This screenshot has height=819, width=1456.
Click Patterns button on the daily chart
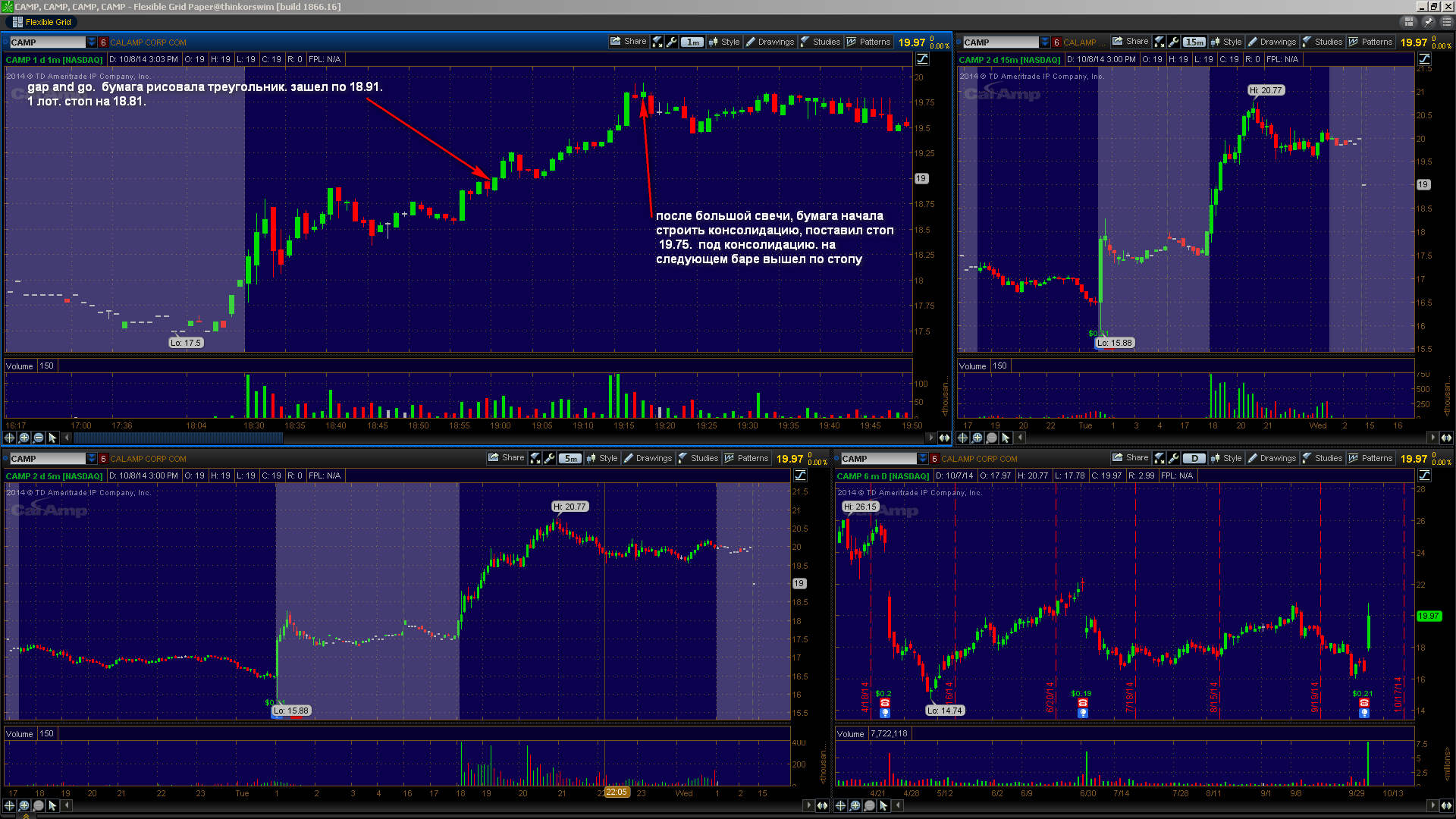click(1370, 459)
